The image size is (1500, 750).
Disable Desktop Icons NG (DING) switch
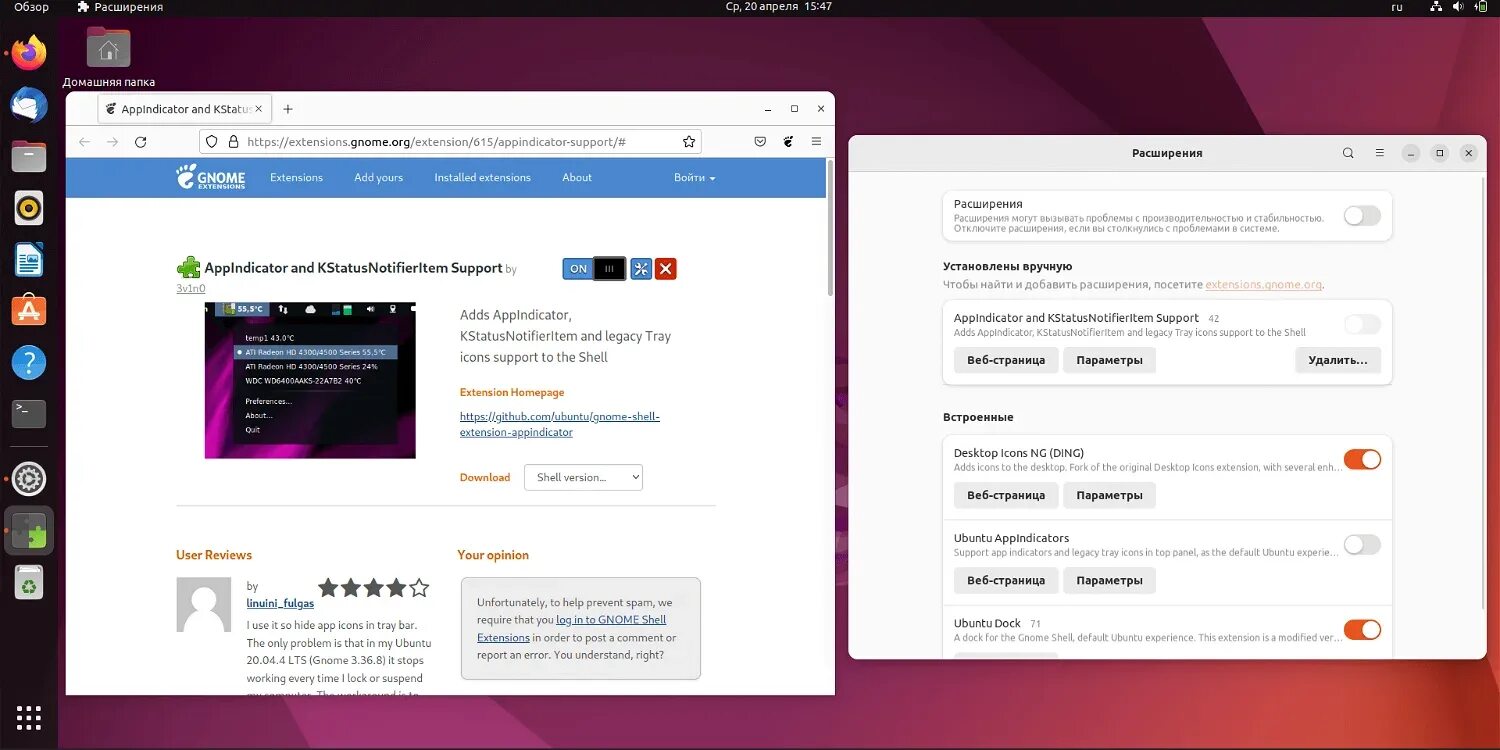(1362, 459)
